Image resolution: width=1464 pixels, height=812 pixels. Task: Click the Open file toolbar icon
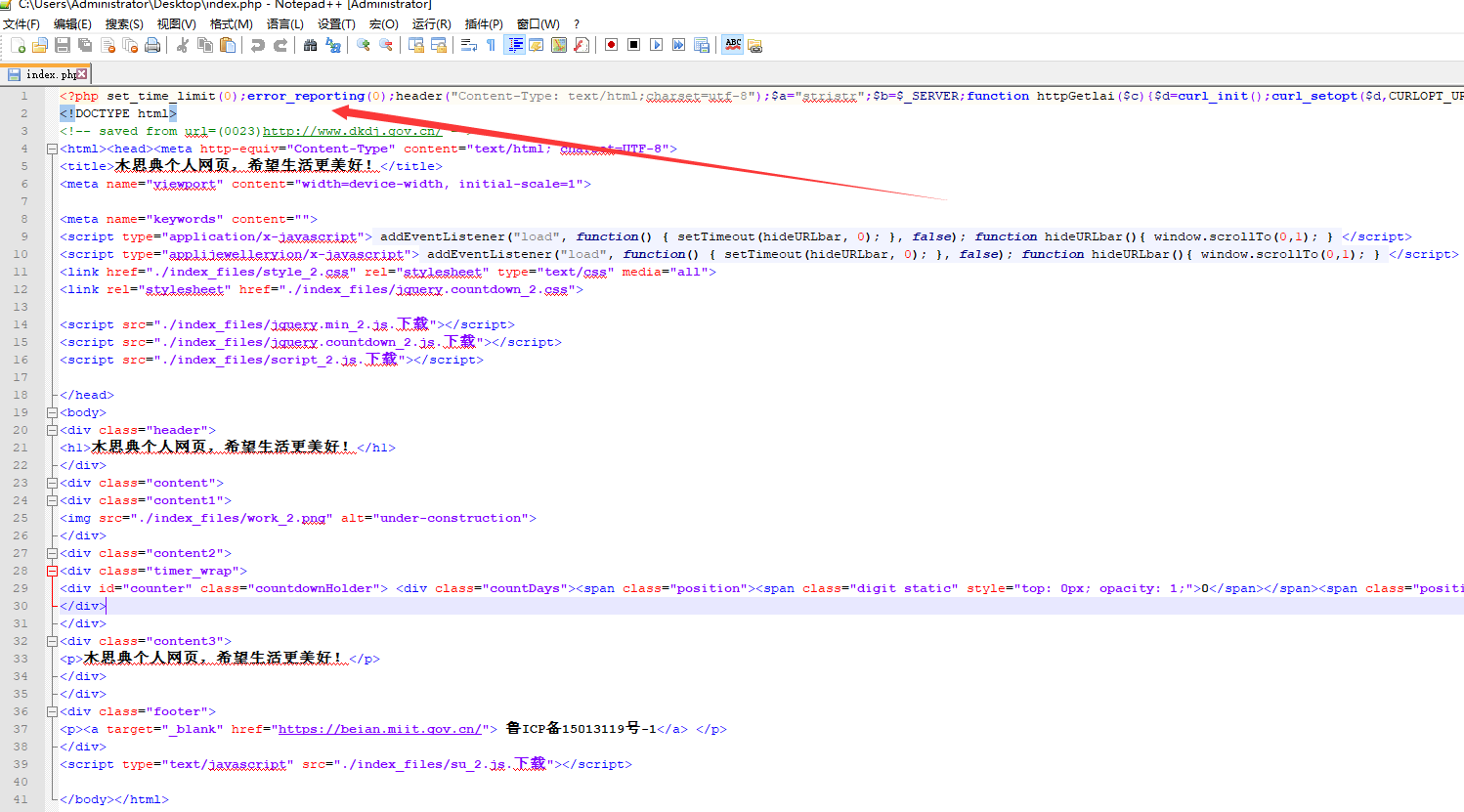click(x=40, y=45)
